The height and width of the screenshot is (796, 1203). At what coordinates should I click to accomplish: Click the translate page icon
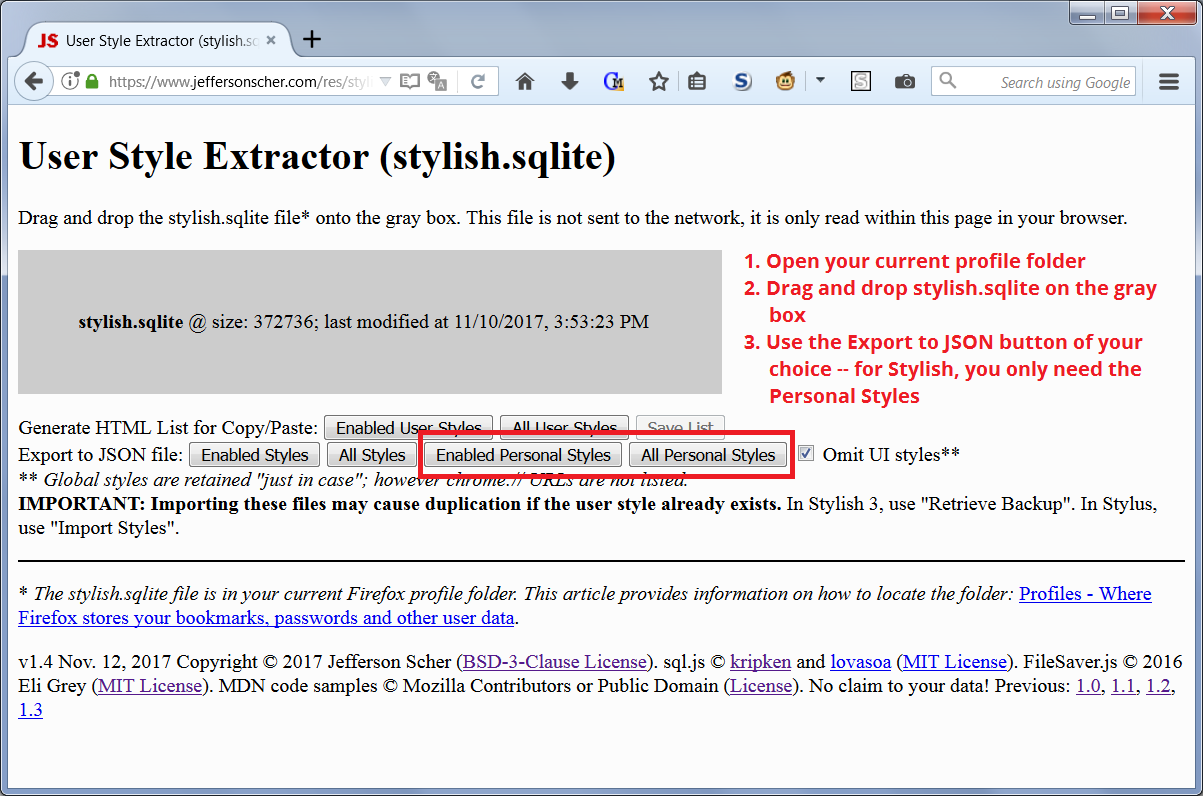point(437,82)
